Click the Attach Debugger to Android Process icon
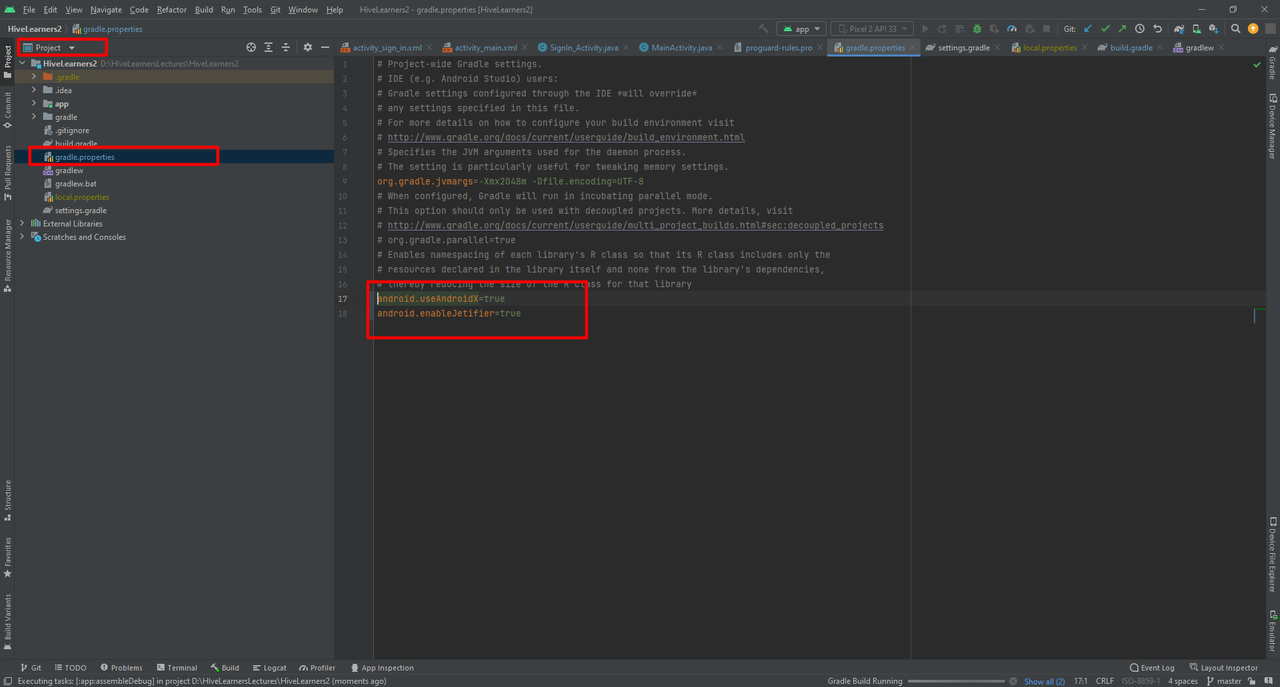 click(x=1030, y=29)
